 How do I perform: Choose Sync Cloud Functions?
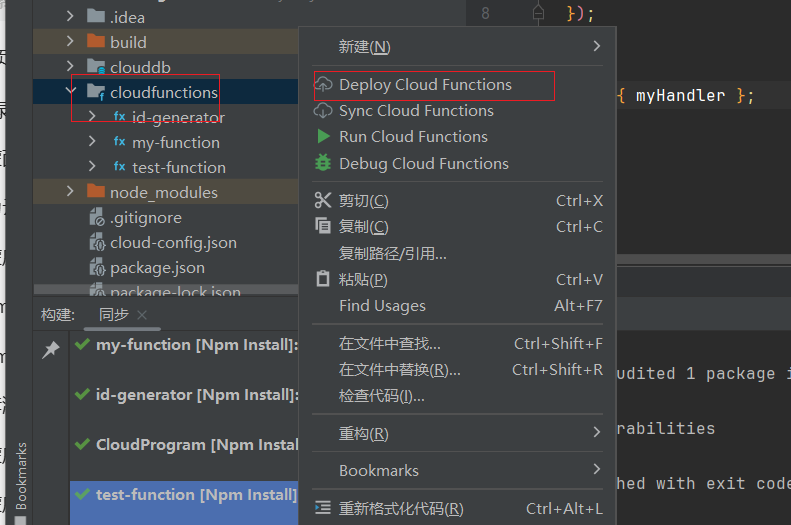click(458, 111)
